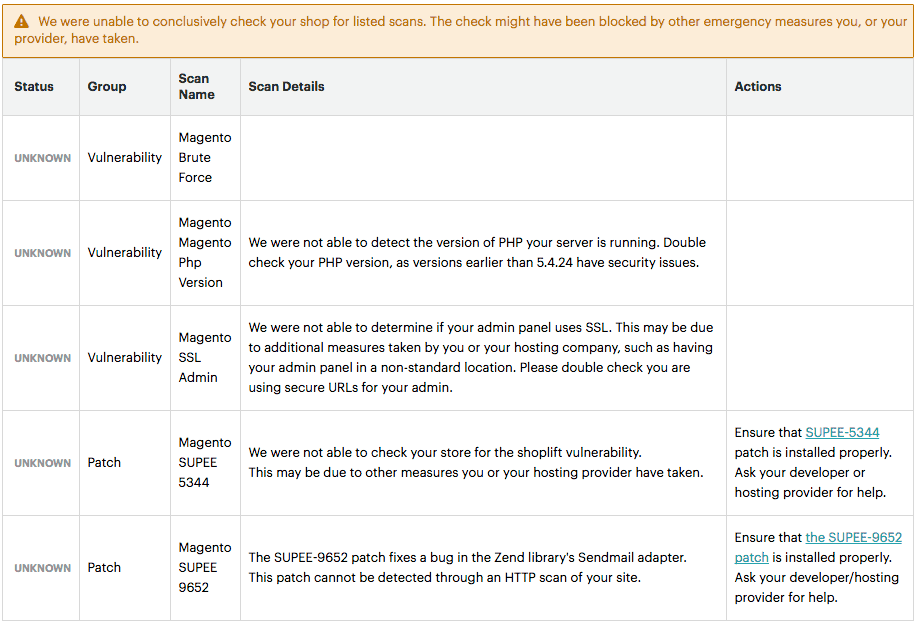
Task: Open the SUPEE-5344 patch link
Action: coord(842,433)
